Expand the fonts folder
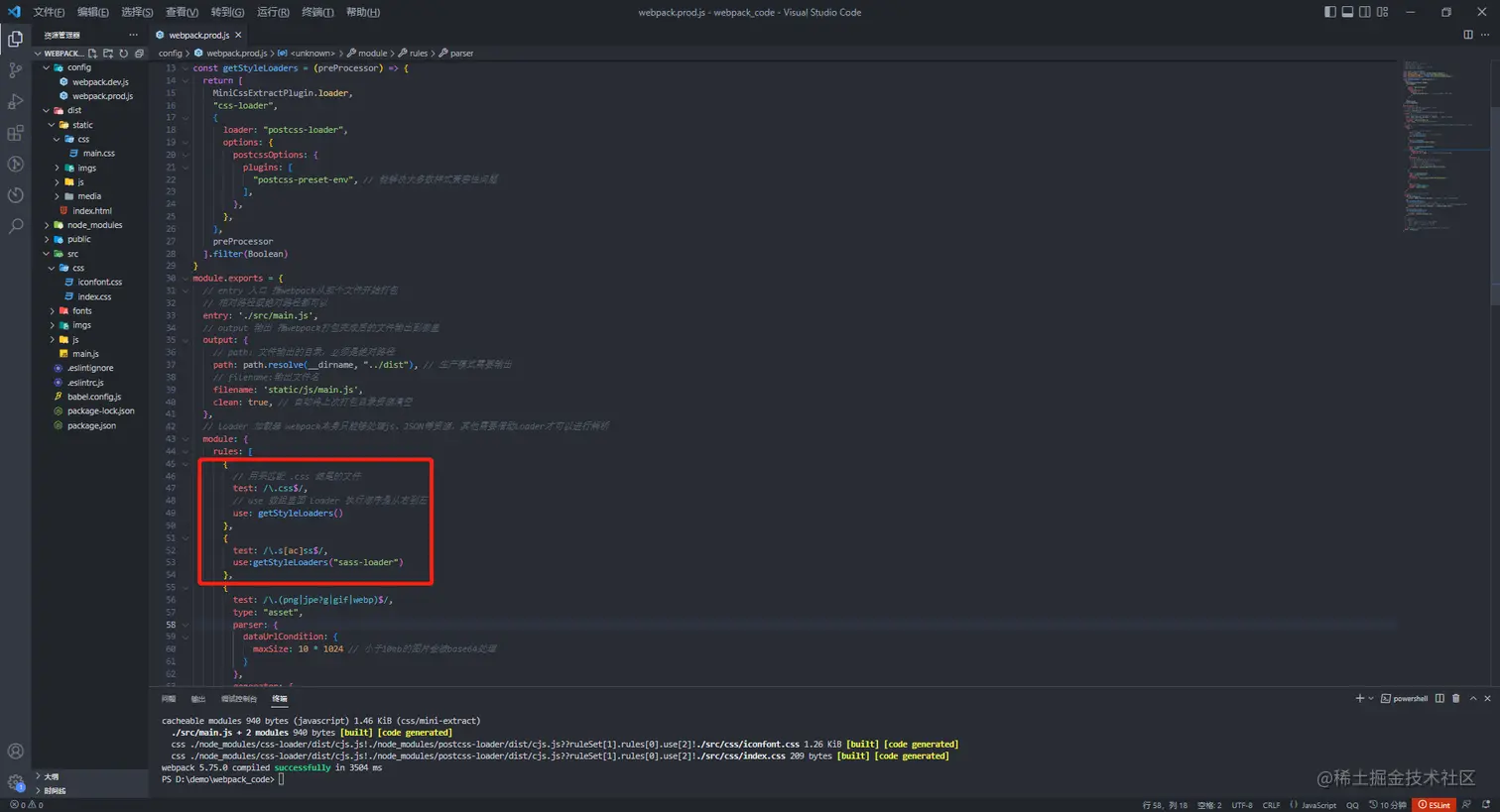Image resolution: width=1500 pixels, height=812 pixels. [53, 310]
